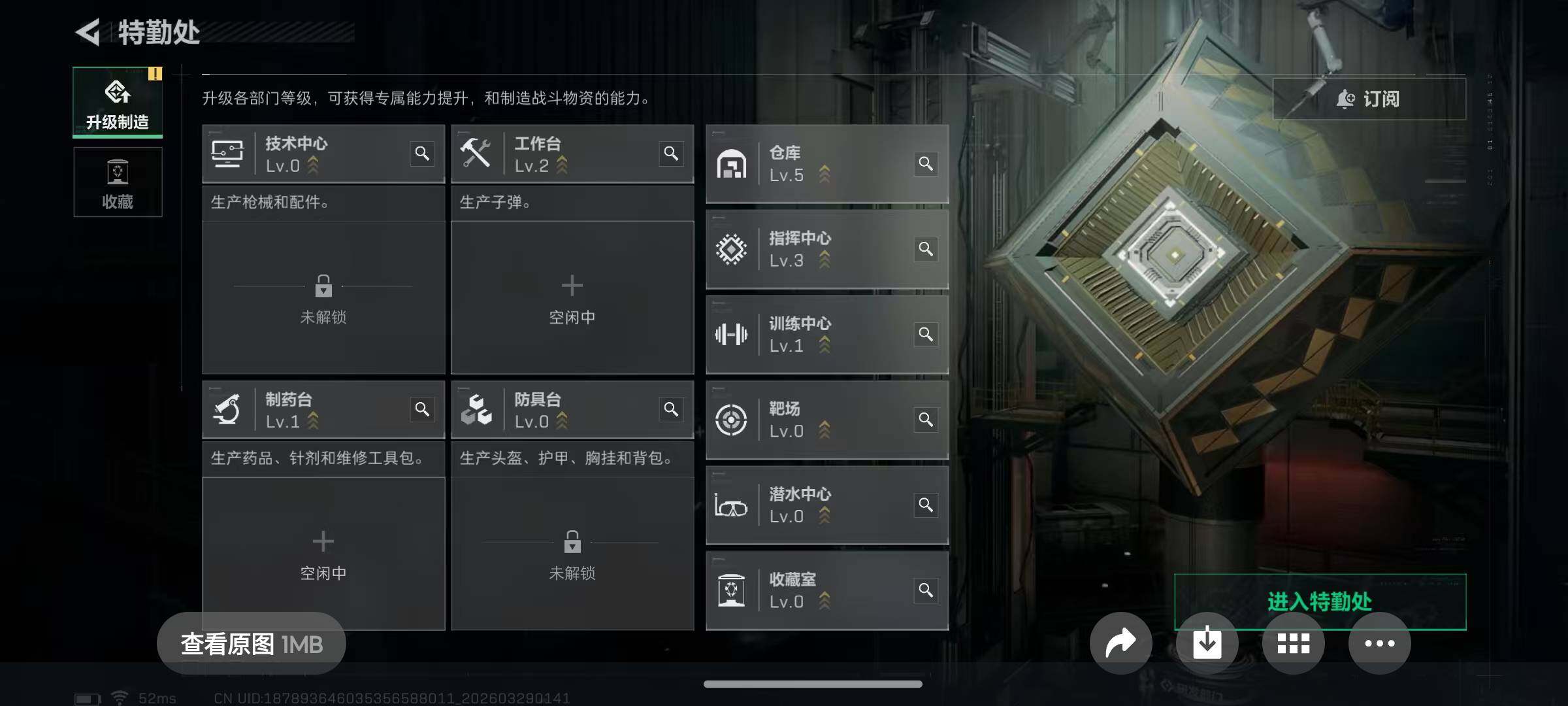Select the 升级制造 sidebar tab
Image resolution: width=1568 pixels, height=706 pixels.
pos(118,103)
